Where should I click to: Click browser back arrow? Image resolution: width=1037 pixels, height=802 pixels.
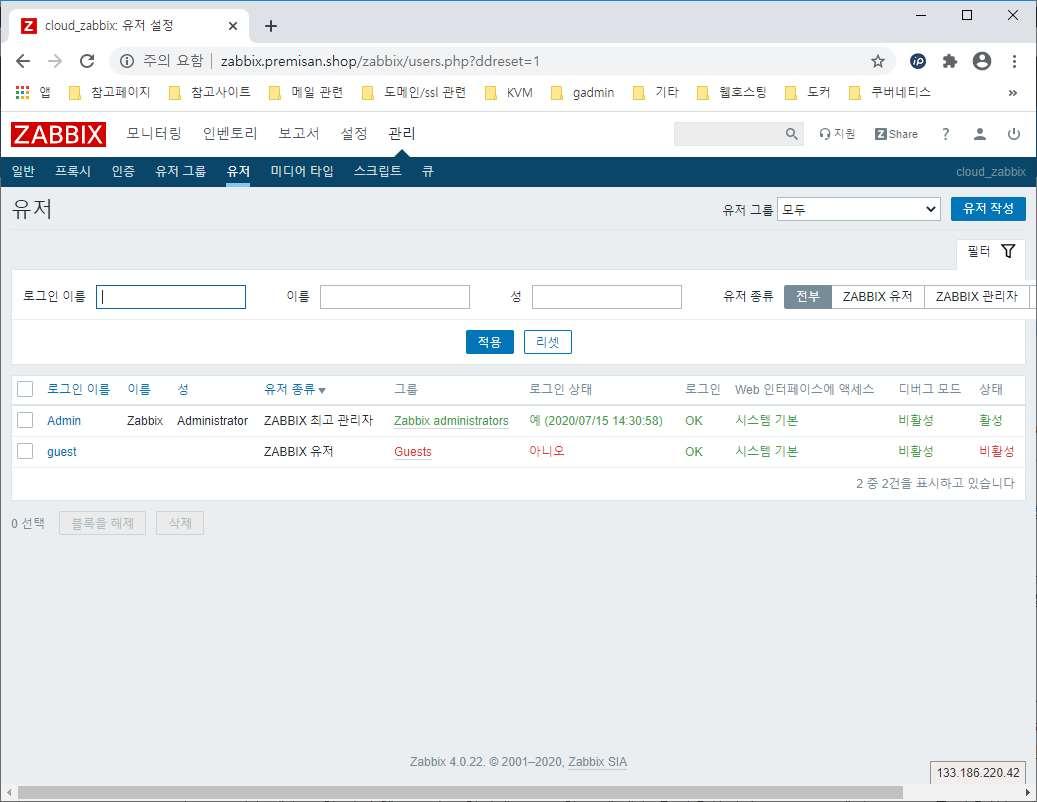[x=22, y=61]
